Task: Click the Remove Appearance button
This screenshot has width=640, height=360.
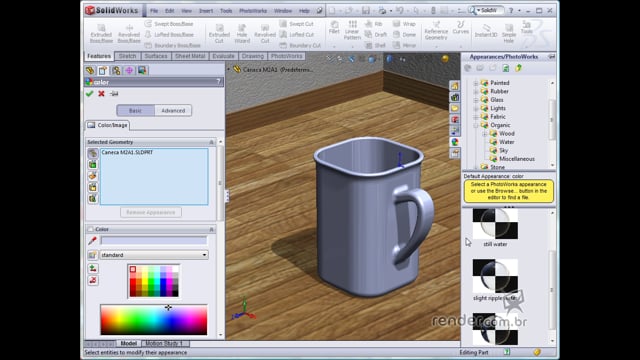Action: click(x=151, y=212)
